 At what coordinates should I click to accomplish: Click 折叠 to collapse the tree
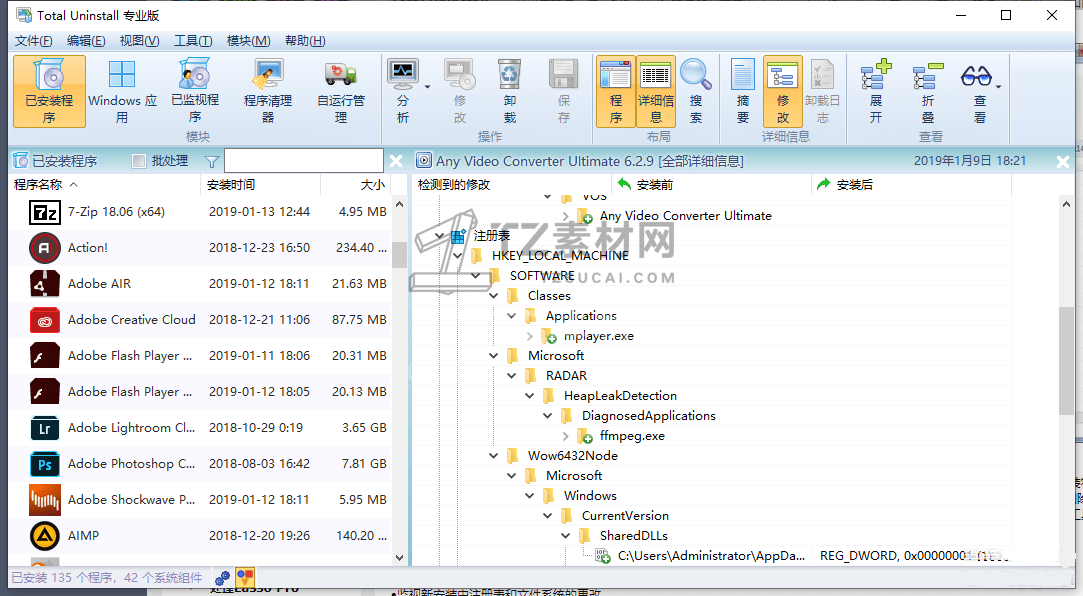point(928,91)
